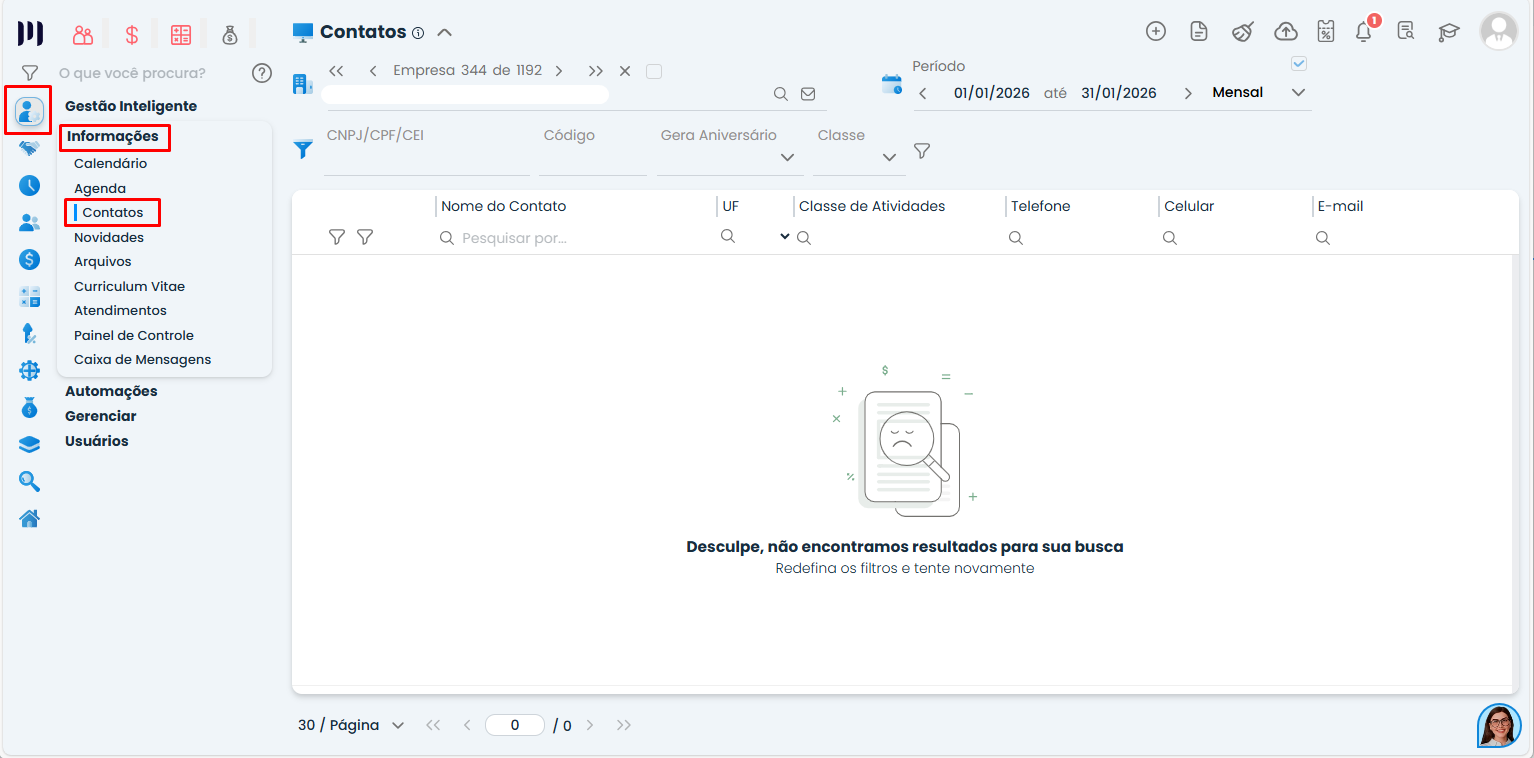Expand the Gera Aniversário dropdown
This screenshot has width=1534, height=758.
tap(787, 157)
